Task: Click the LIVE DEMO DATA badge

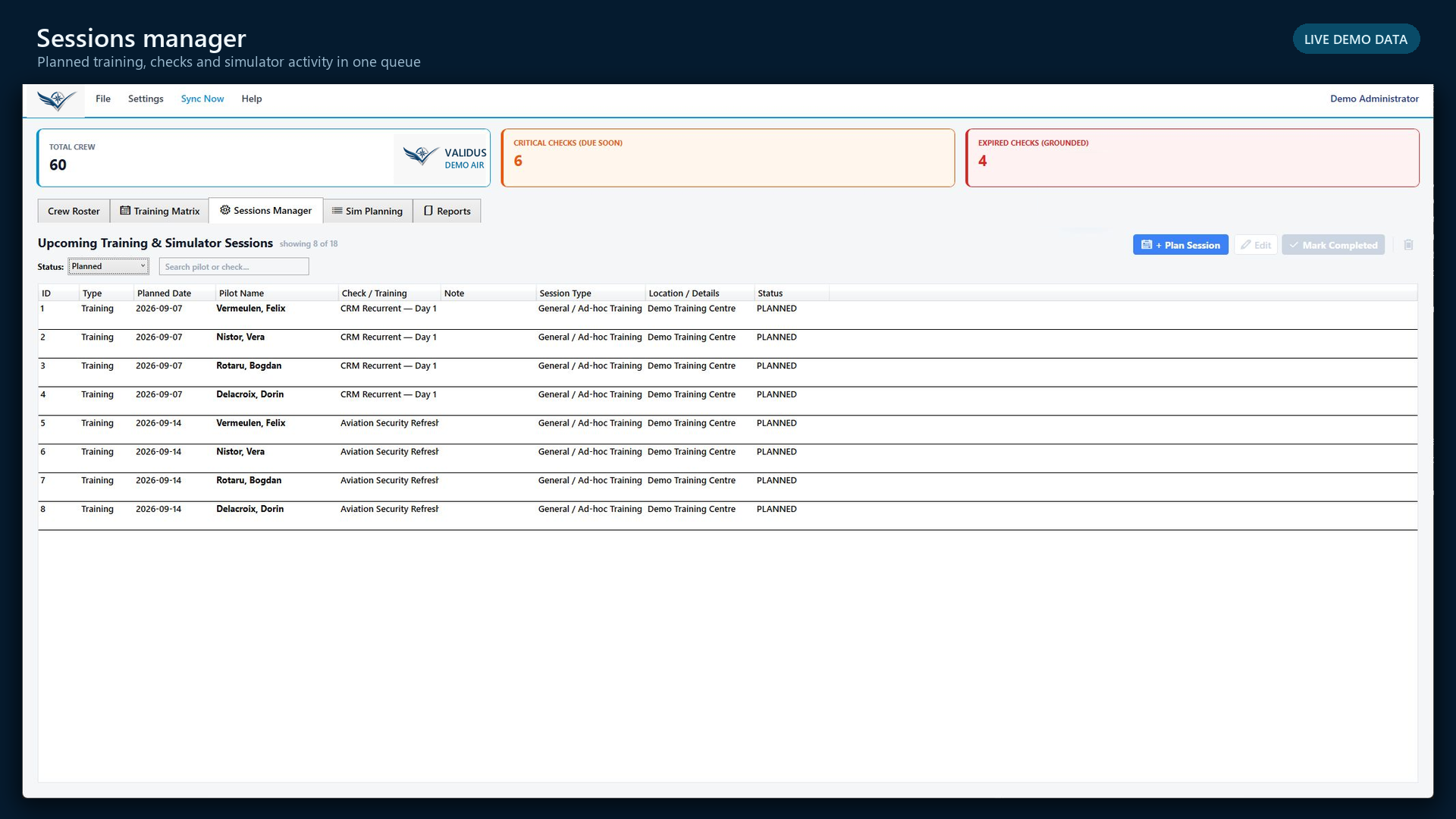Action: coord(1356,39)
